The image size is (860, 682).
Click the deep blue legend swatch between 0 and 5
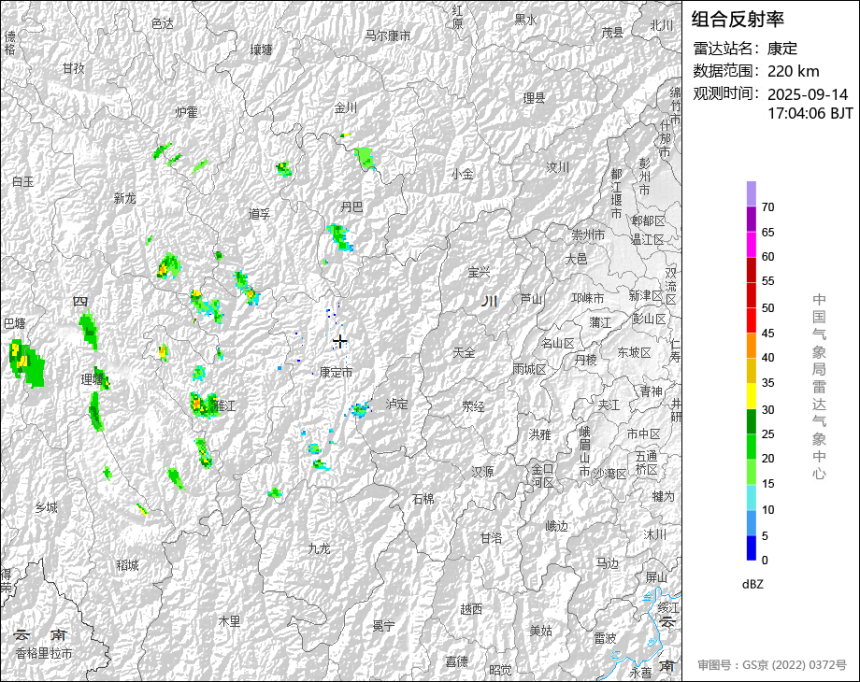pos(751,548)
